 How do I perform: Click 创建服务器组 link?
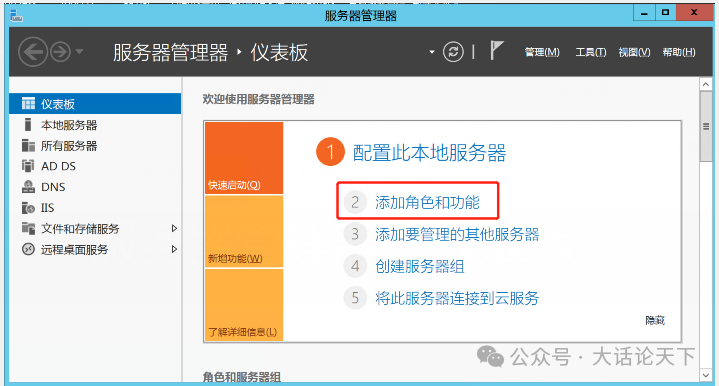coord(420,266)
